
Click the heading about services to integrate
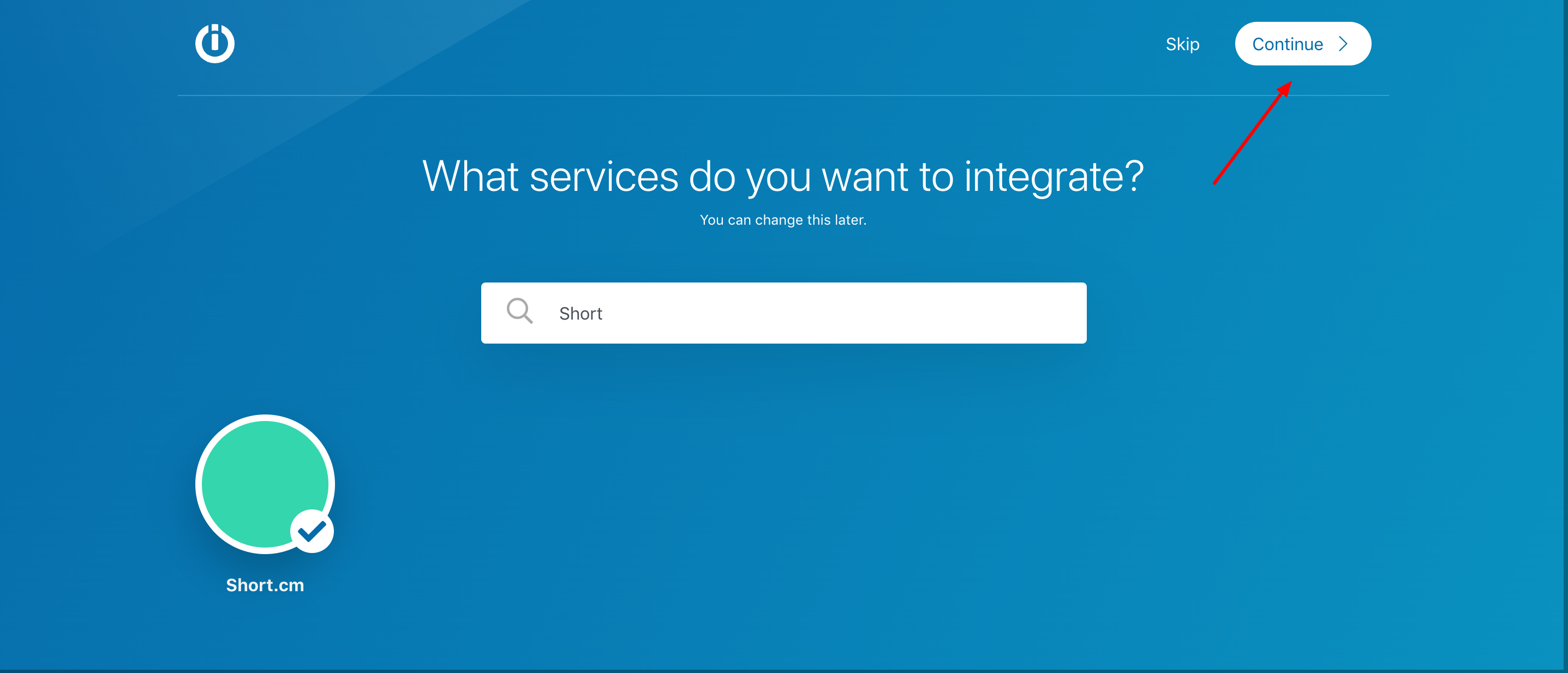tap(783, 177)
